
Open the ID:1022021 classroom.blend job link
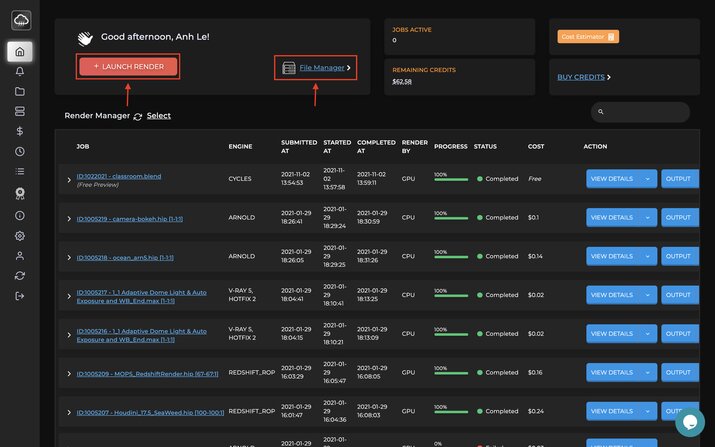click(x=119, y=177)
